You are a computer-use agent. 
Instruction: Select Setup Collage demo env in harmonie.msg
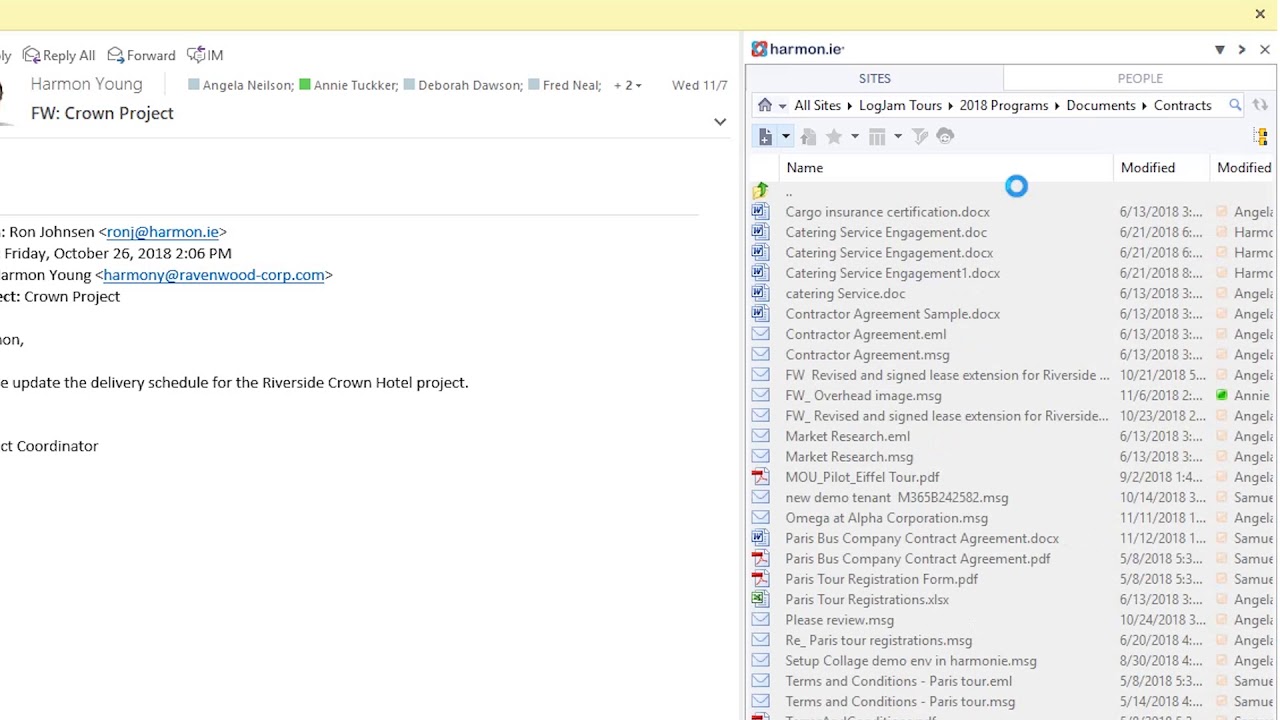910,661
